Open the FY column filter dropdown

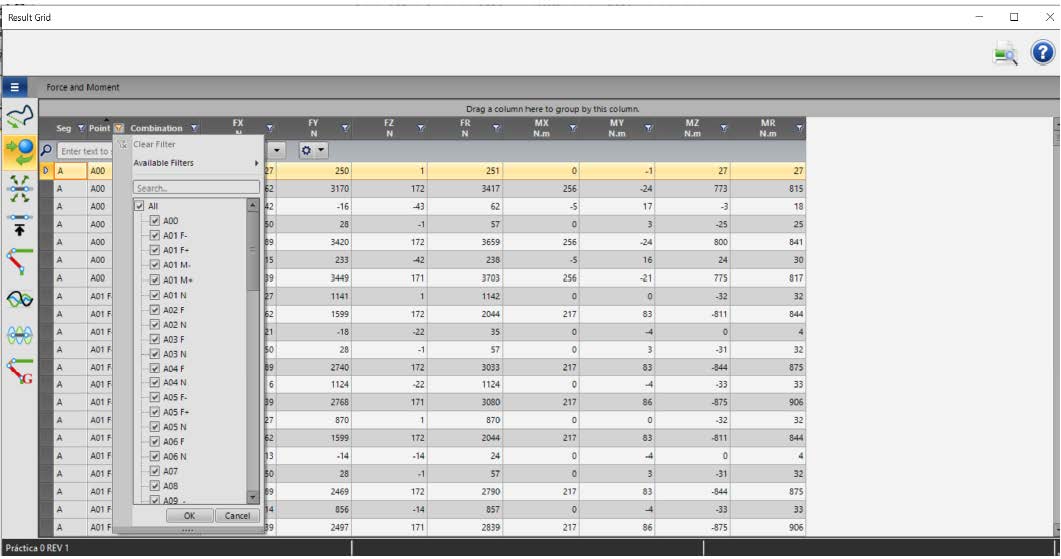(345, 128)
